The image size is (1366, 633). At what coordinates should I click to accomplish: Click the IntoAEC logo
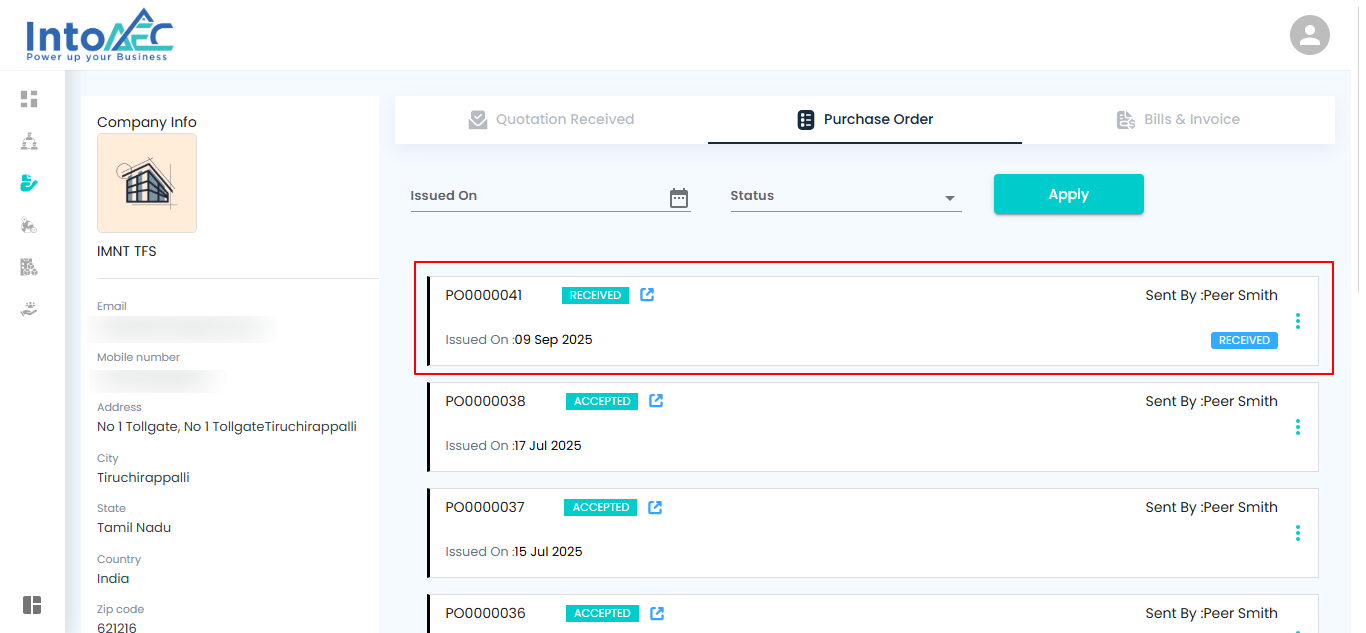point(99,36)
